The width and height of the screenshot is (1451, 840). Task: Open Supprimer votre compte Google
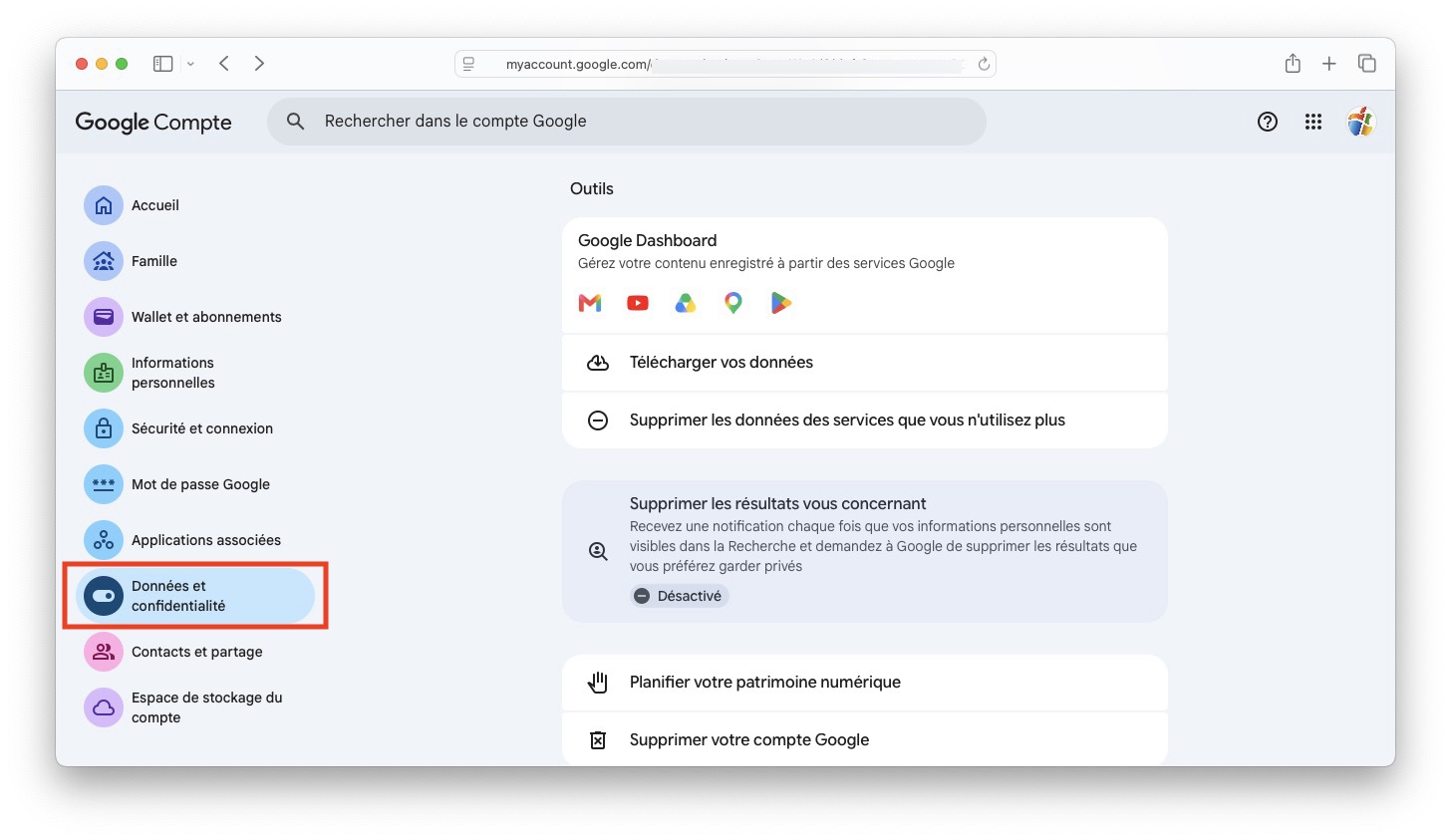coord(865,739)
